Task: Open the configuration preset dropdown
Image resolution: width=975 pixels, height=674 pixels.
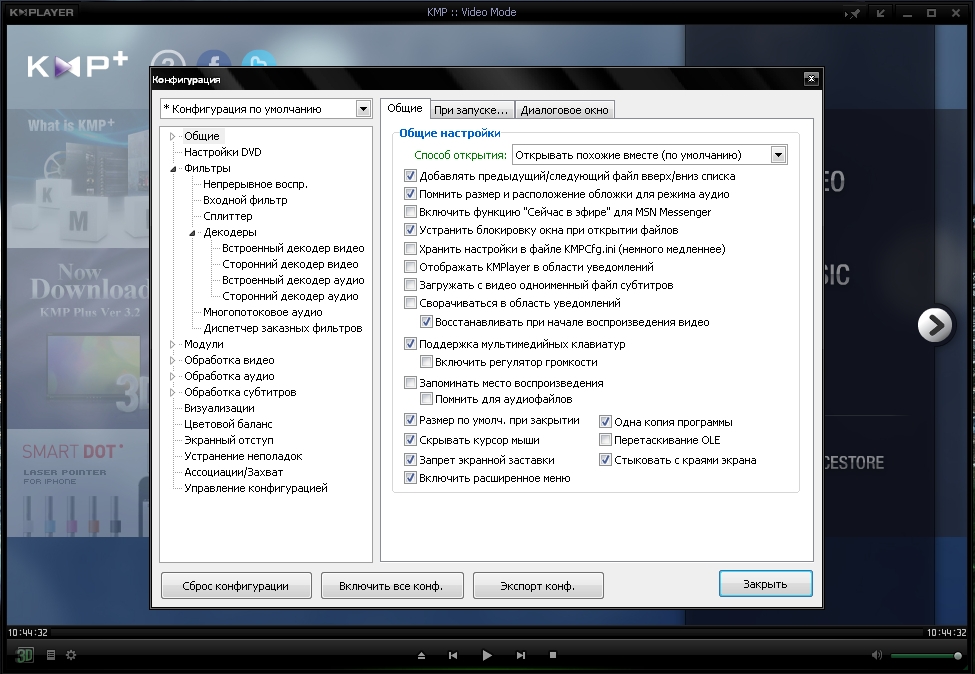Action: [364, 109]
